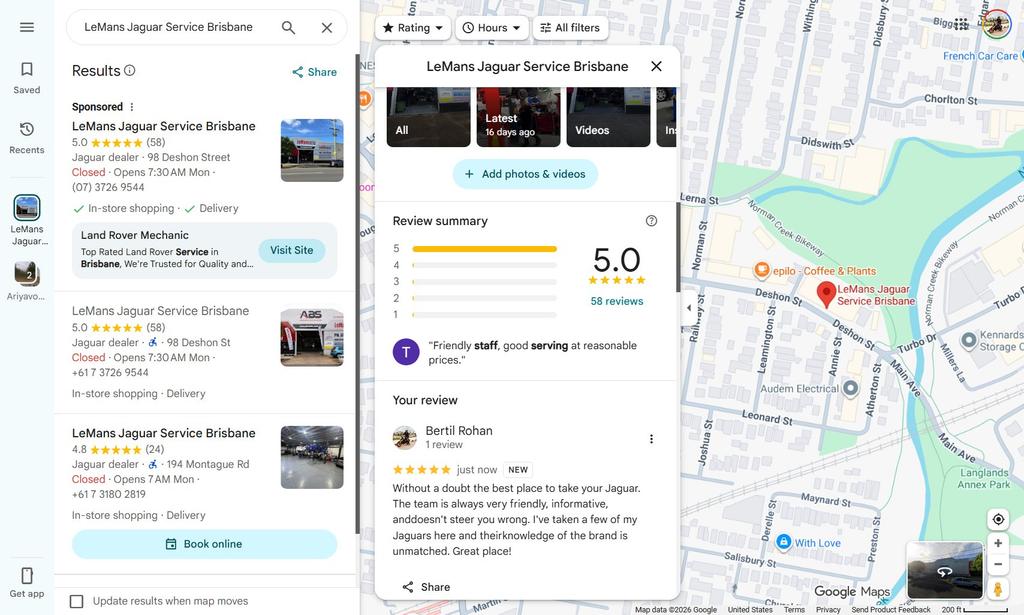Image resolution: width=1024 pixels, height=615 pixels.
Task: Click the search magnifier icon
Action: (288, 27)
